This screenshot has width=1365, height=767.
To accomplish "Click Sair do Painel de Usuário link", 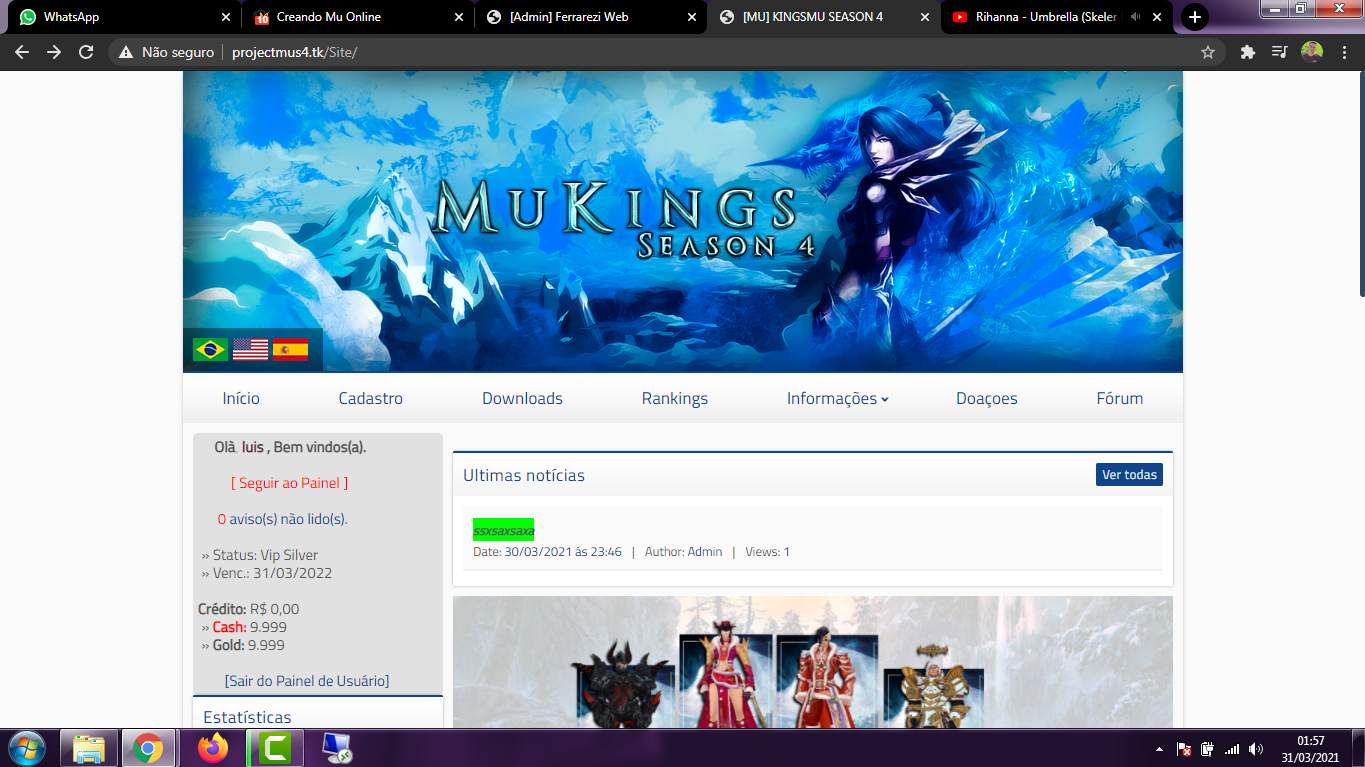I will pyautogui.click(x=307, y=681).
